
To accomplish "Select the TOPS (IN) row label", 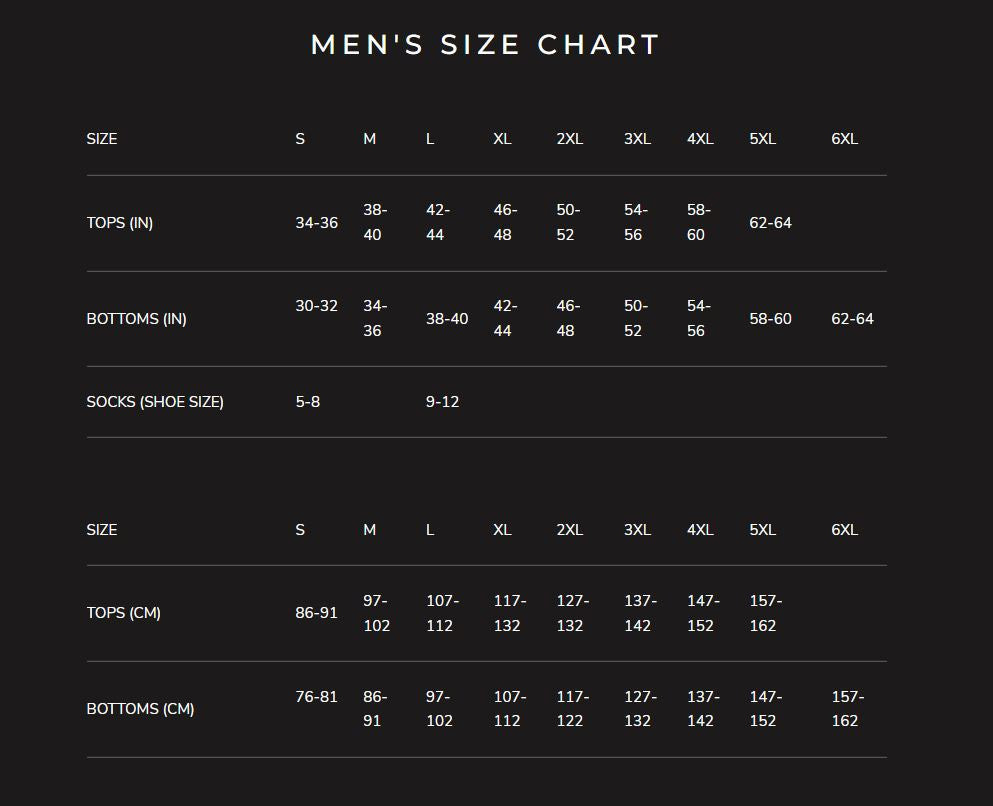I will [x=120, y=223].
